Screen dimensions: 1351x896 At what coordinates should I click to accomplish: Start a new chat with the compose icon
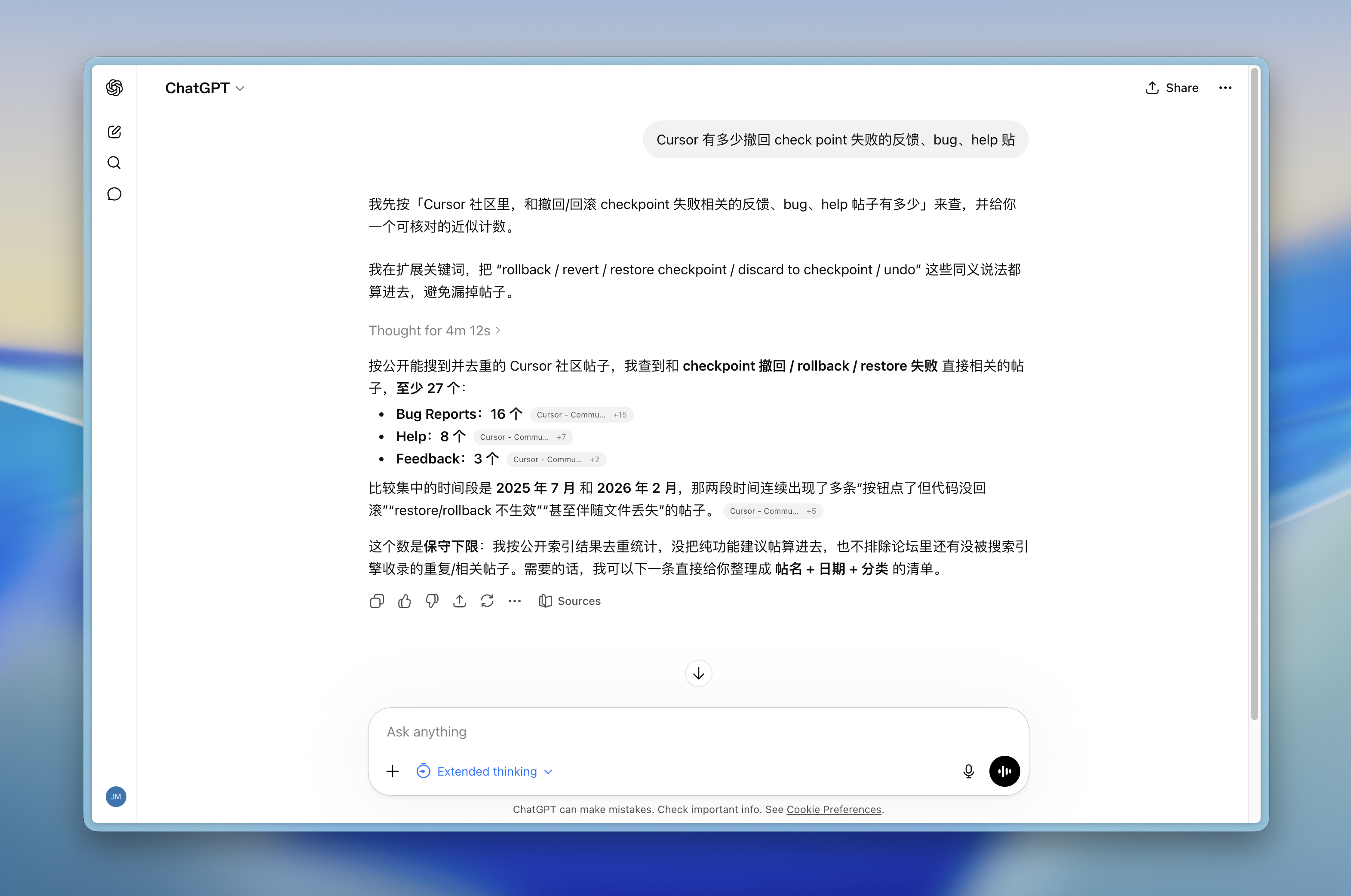114,132
